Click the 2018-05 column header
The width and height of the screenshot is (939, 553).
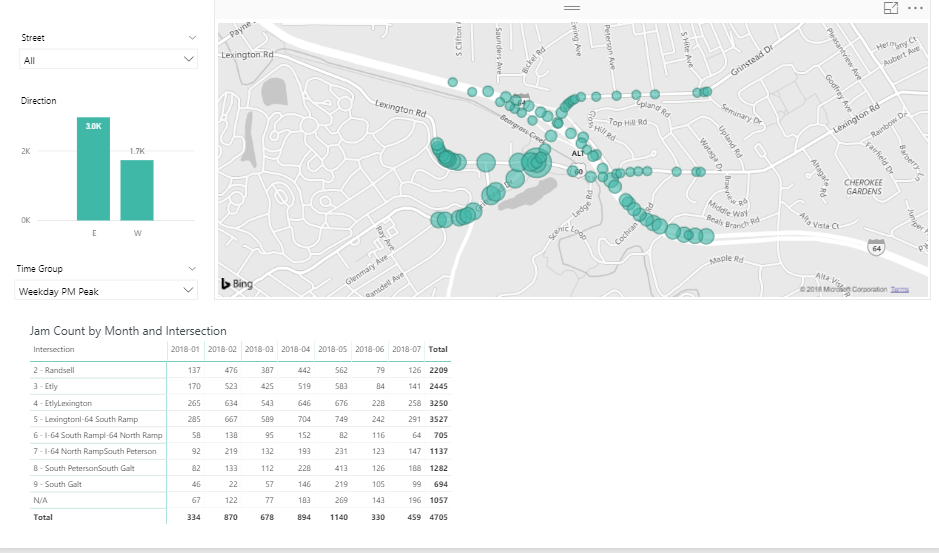[x=332, y=350]
